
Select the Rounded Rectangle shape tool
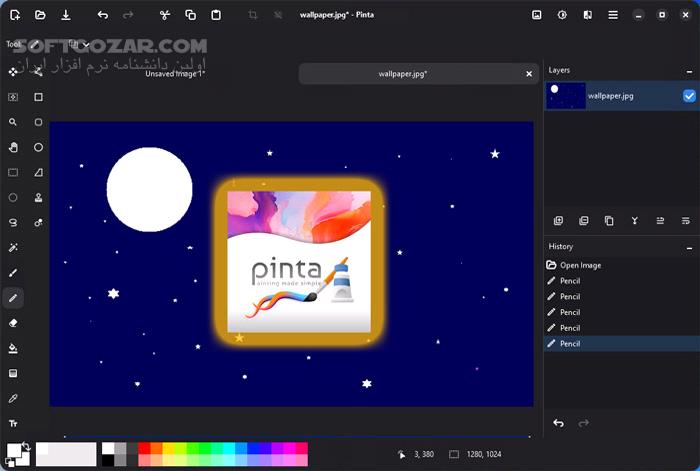(38, 122)
